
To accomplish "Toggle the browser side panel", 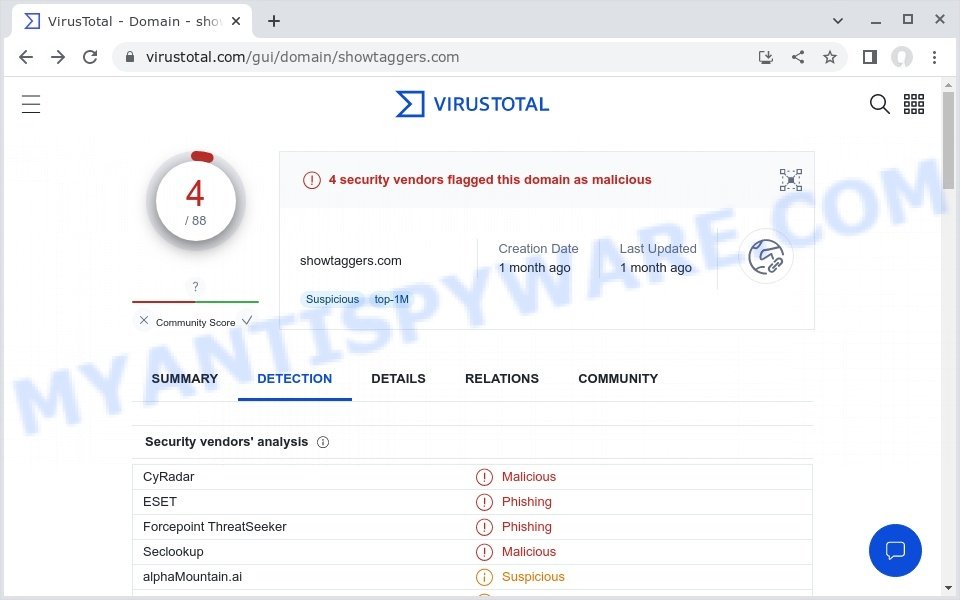I will (869, 57).
